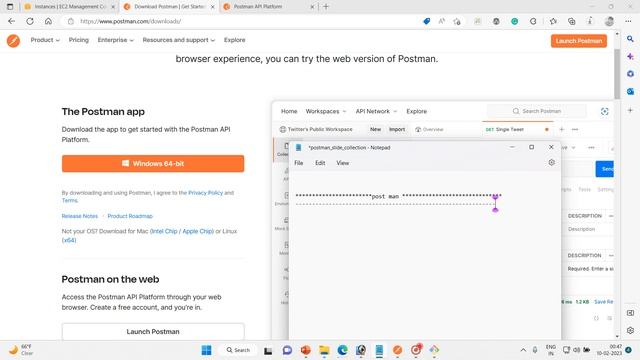
Task: Open the taskbar clock and date
Action: [x=609, y=350]
